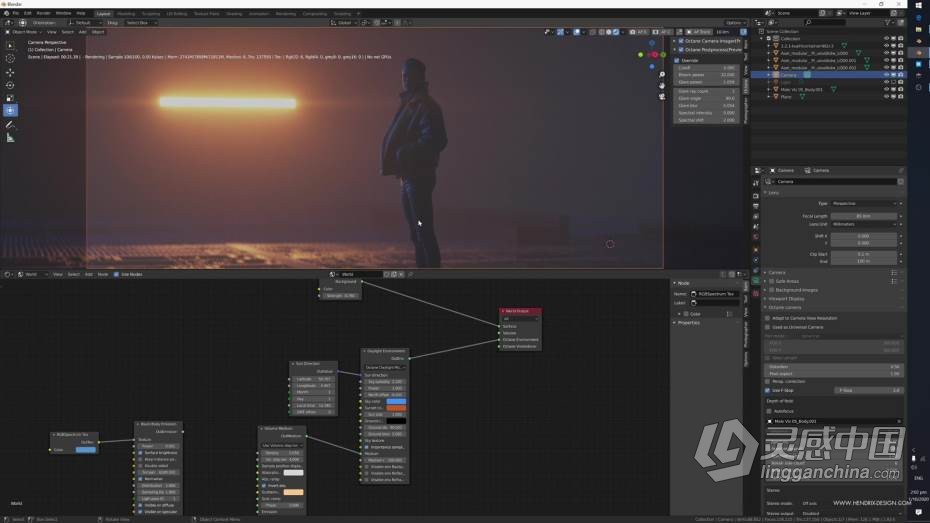
Task: Click the outliner filter funnel icon
Action: coord(888,23)
